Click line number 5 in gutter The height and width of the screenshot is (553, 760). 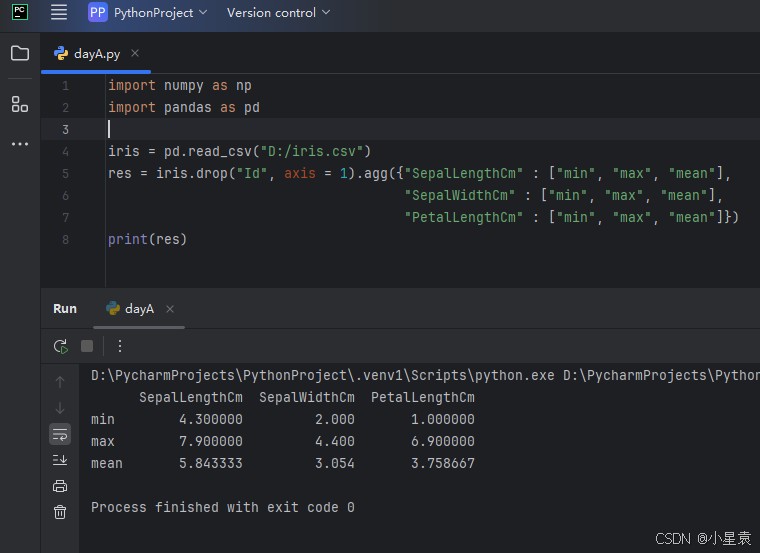point(65,174)
